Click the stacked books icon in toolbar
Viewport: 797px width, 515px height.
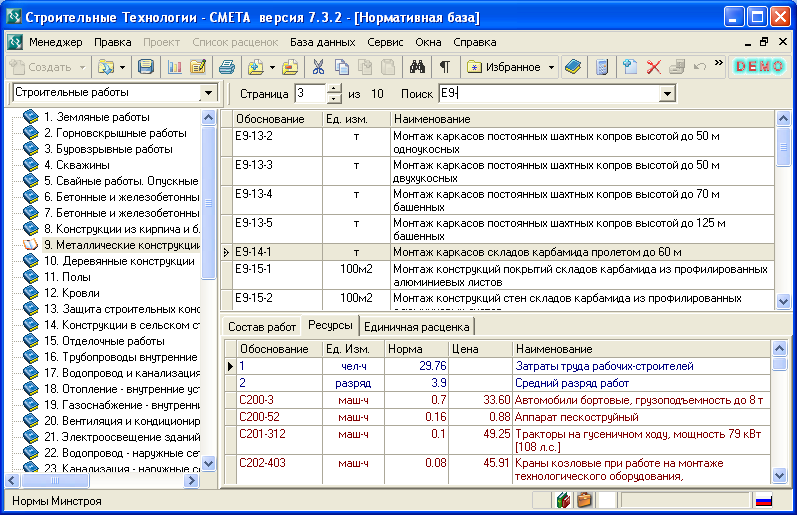pos(573,67)
